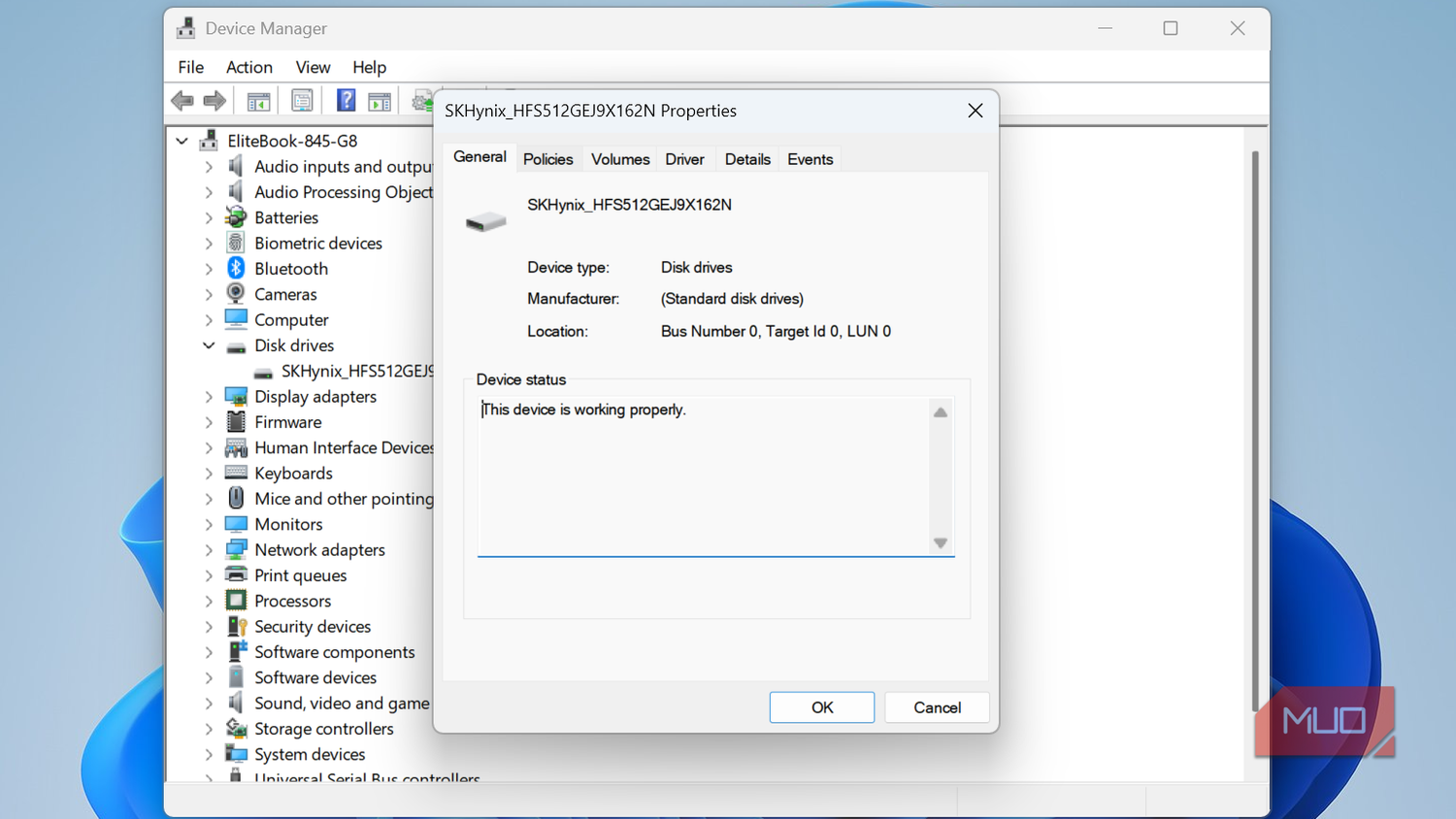Click the Firmware category icon
The width and height of the screenshot is (1456, 819).
click(236, 421)
